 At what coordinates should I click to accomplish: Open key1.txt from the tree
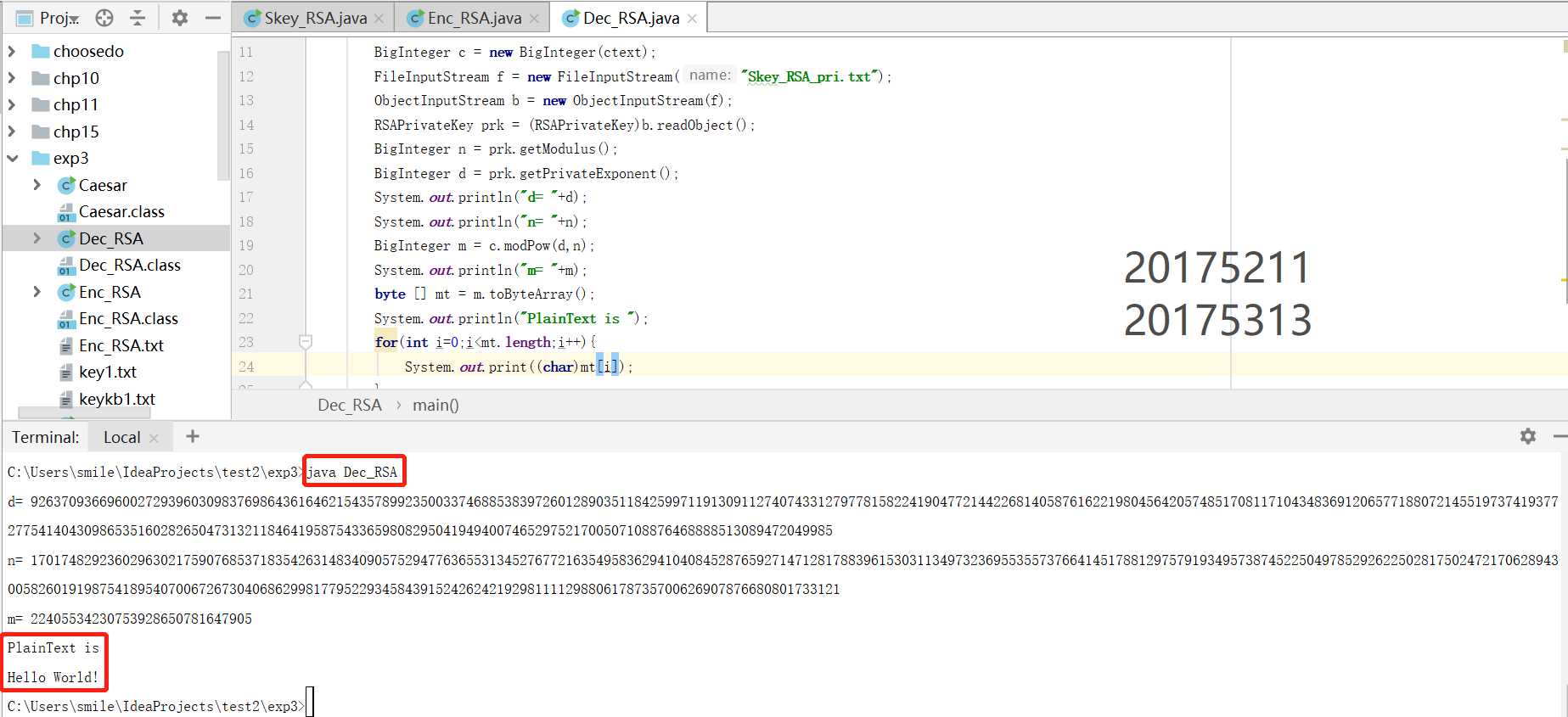[108, 372]
